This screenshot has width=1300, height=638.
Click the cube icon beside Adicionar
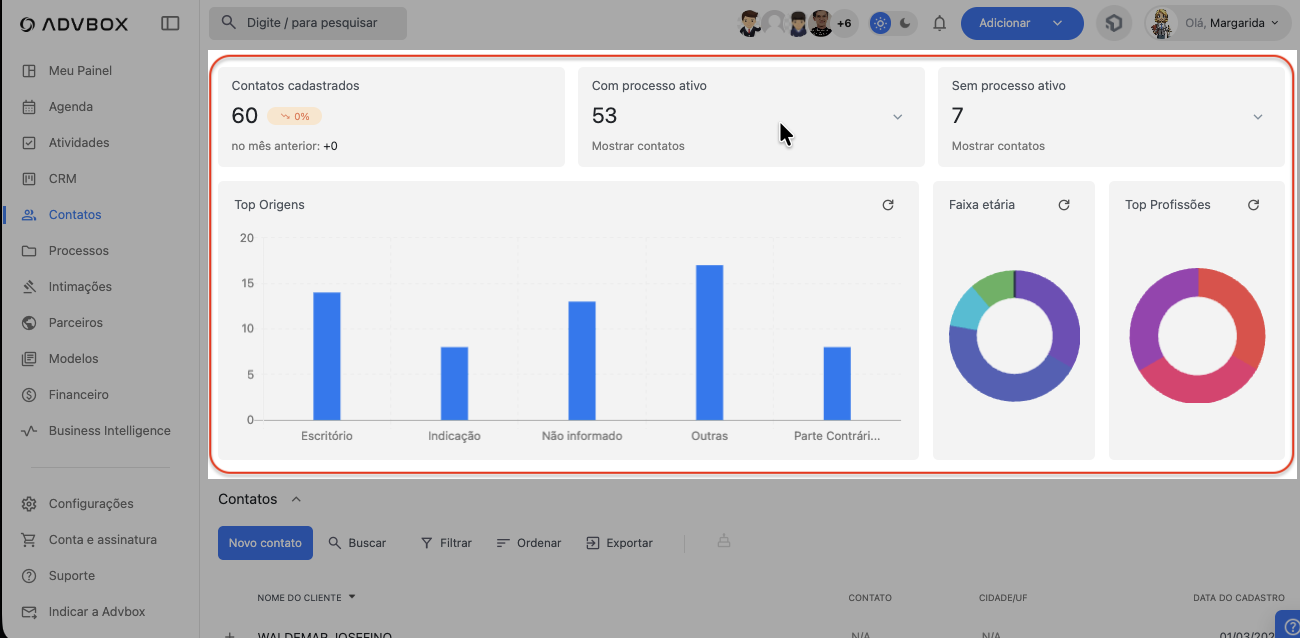tap(1114, 23)
